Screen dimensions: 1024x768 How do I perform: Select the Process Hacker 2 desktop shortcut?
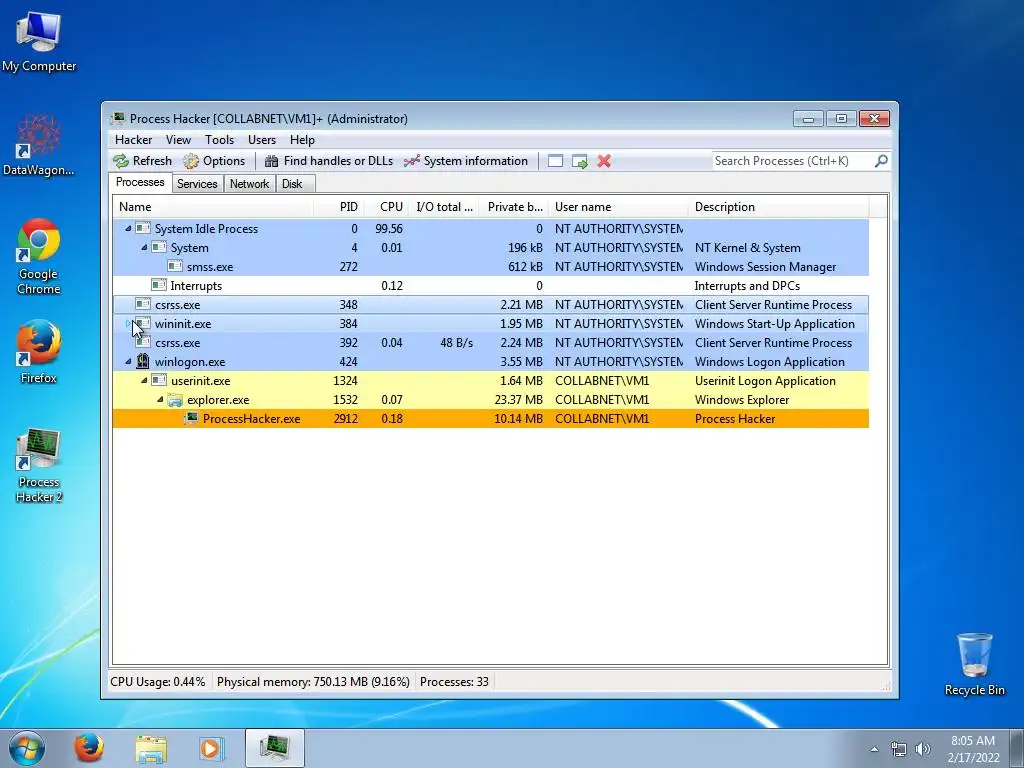pos(39,465)
